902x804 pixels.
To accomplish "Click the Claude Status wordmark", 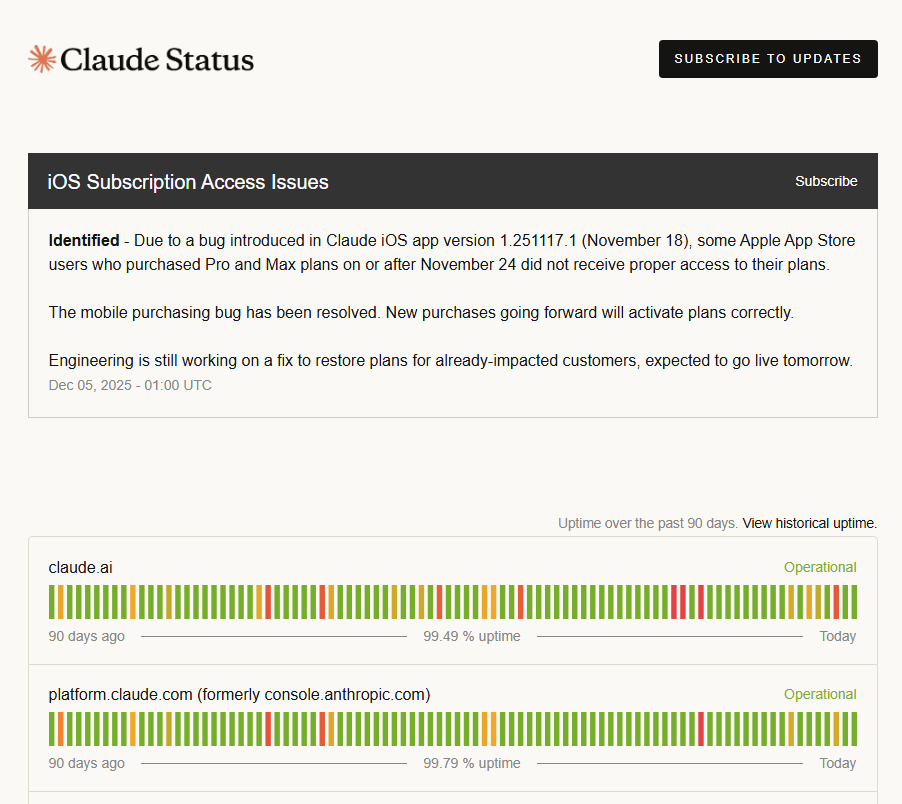I will coord(157,60).
